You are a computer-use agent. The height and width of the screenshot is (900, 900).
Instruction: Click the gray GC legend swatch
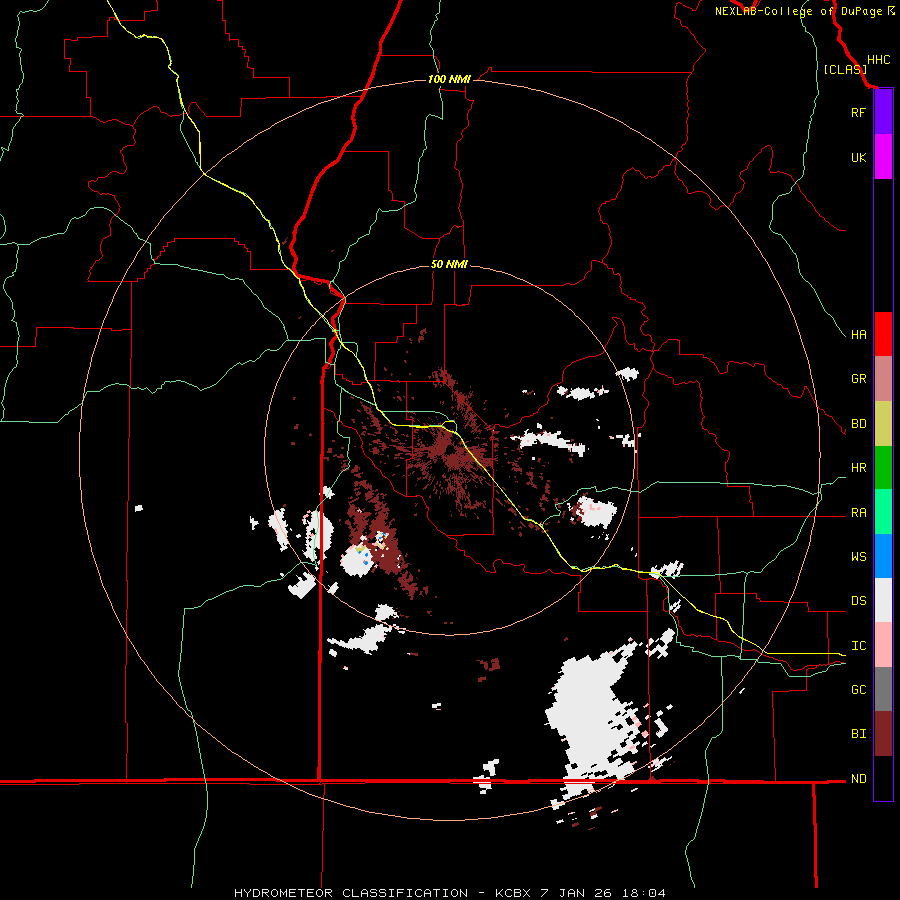[883, 689]
